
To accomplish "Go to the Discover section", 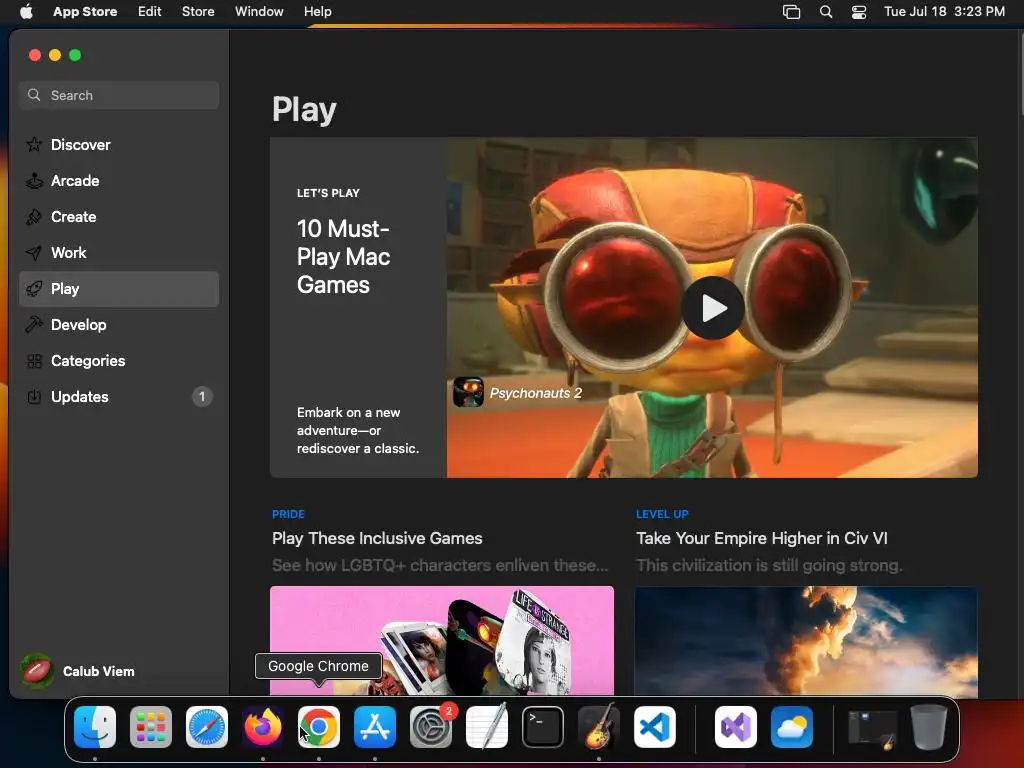I will [119, 144].
